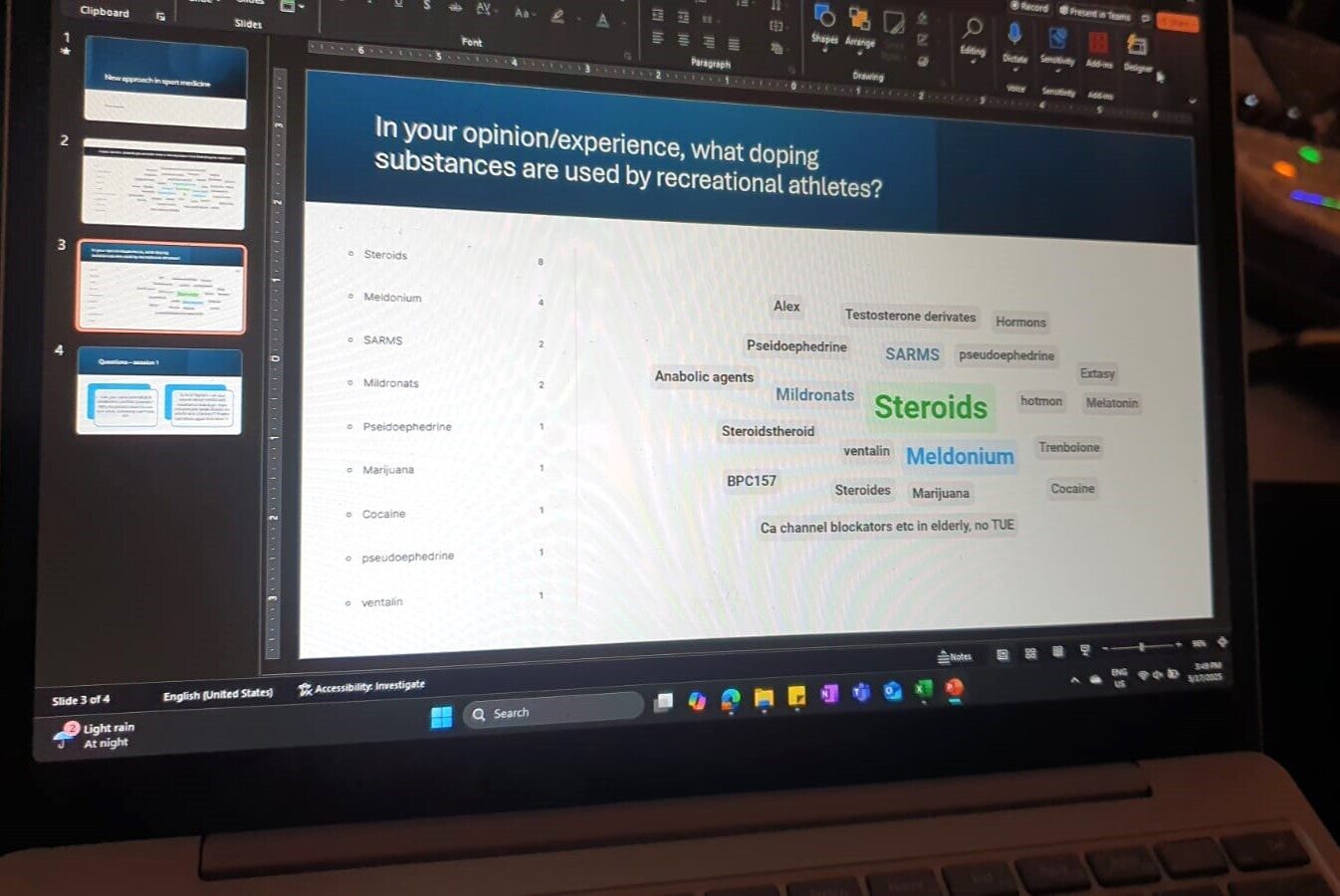Screen dimensions: 1340x896
Task: Open Outlook from the taskbar
Action: coord(892,691)
